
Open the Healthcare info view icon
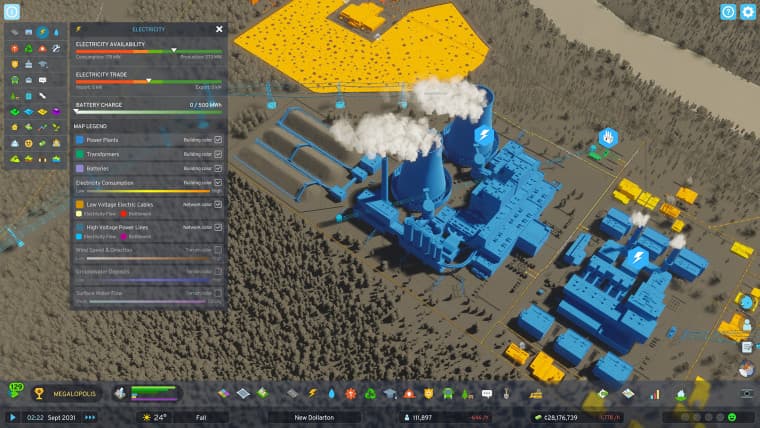point(15,48)
